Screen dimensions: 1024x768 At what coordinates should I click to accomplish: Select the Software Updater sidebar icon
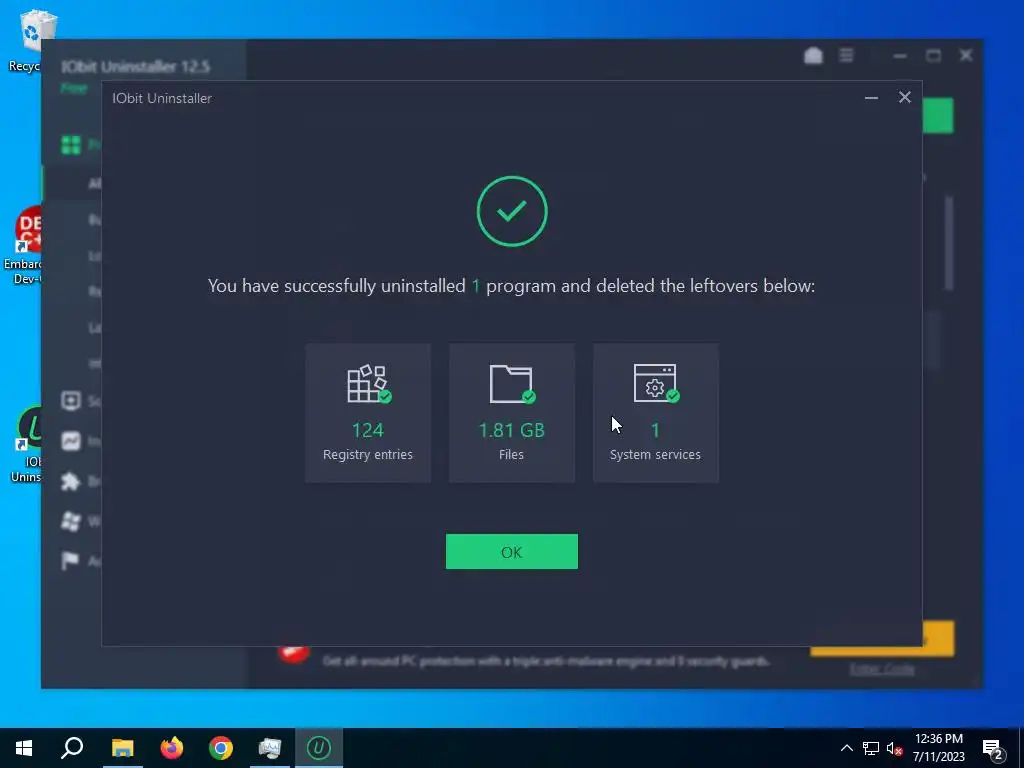click(x=71, y=400)
